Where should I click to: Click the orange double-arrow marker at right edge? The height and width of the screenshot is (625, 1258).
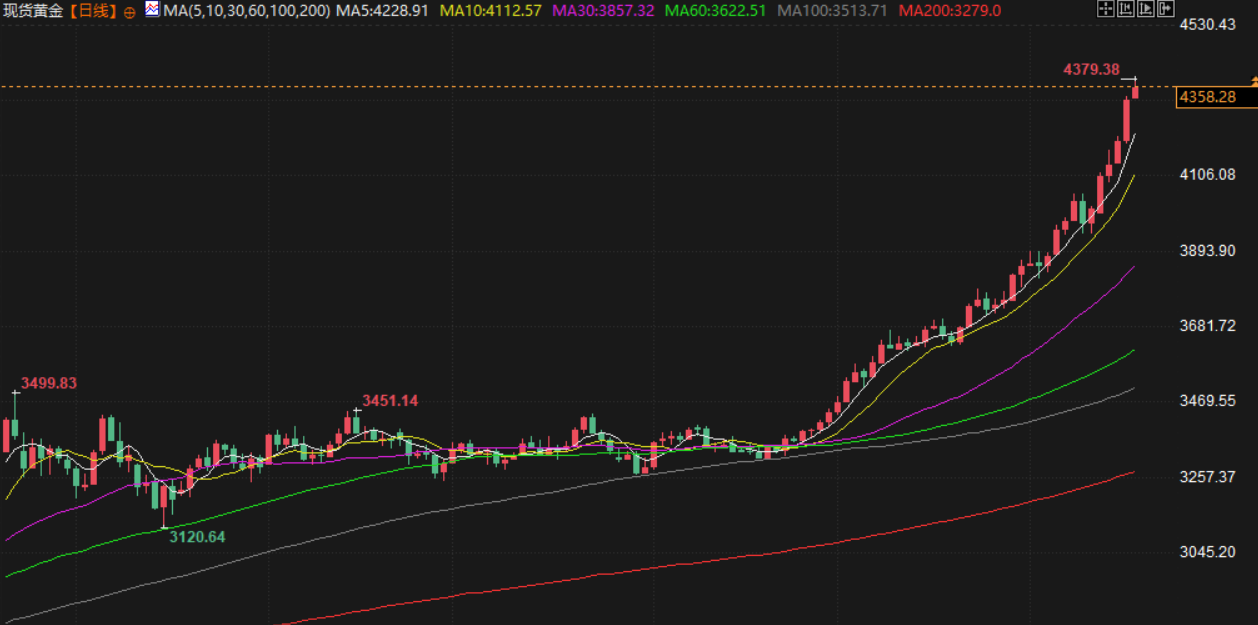pyautogui.click(x=1254, y=80)
